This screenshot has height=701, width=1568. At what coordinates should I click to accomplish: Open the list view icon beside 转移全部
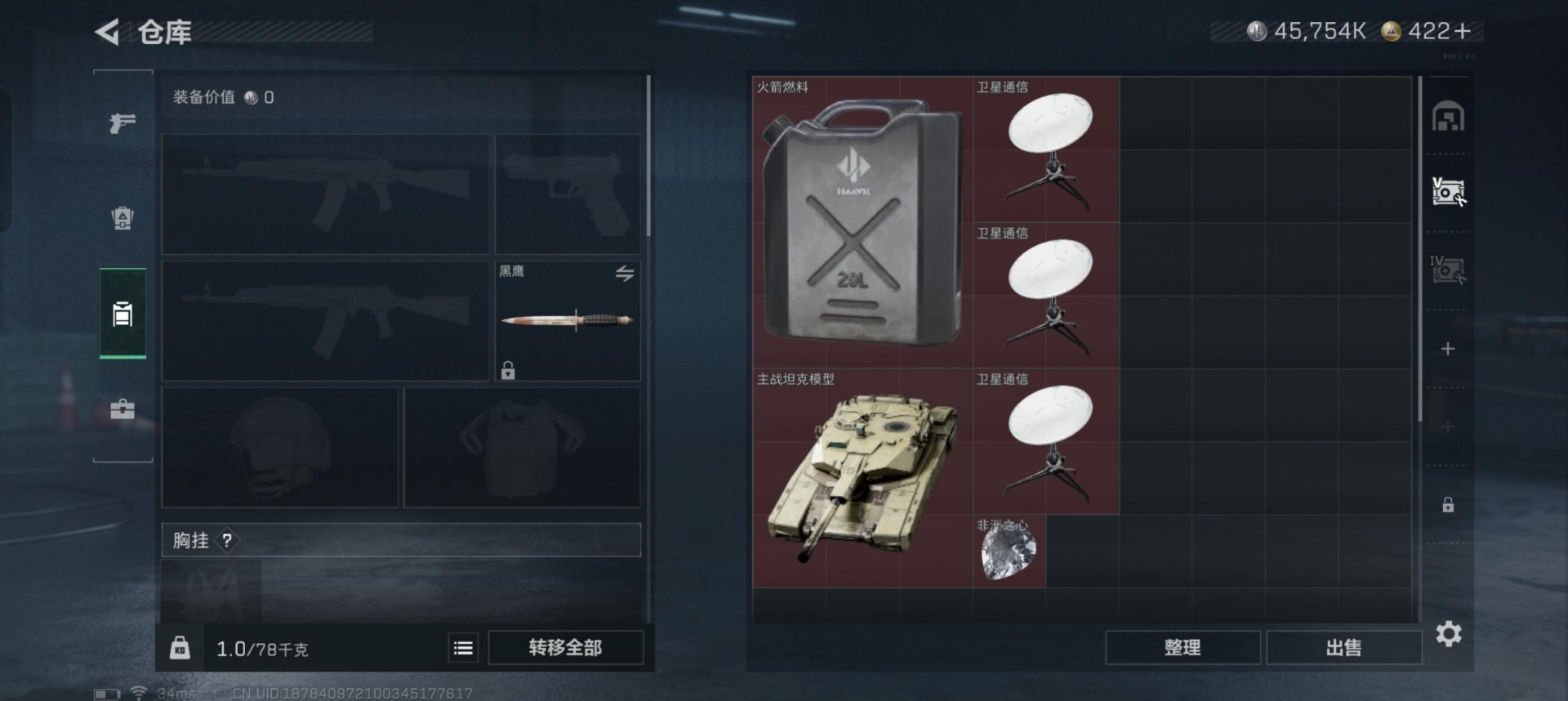tap(463, 648)
